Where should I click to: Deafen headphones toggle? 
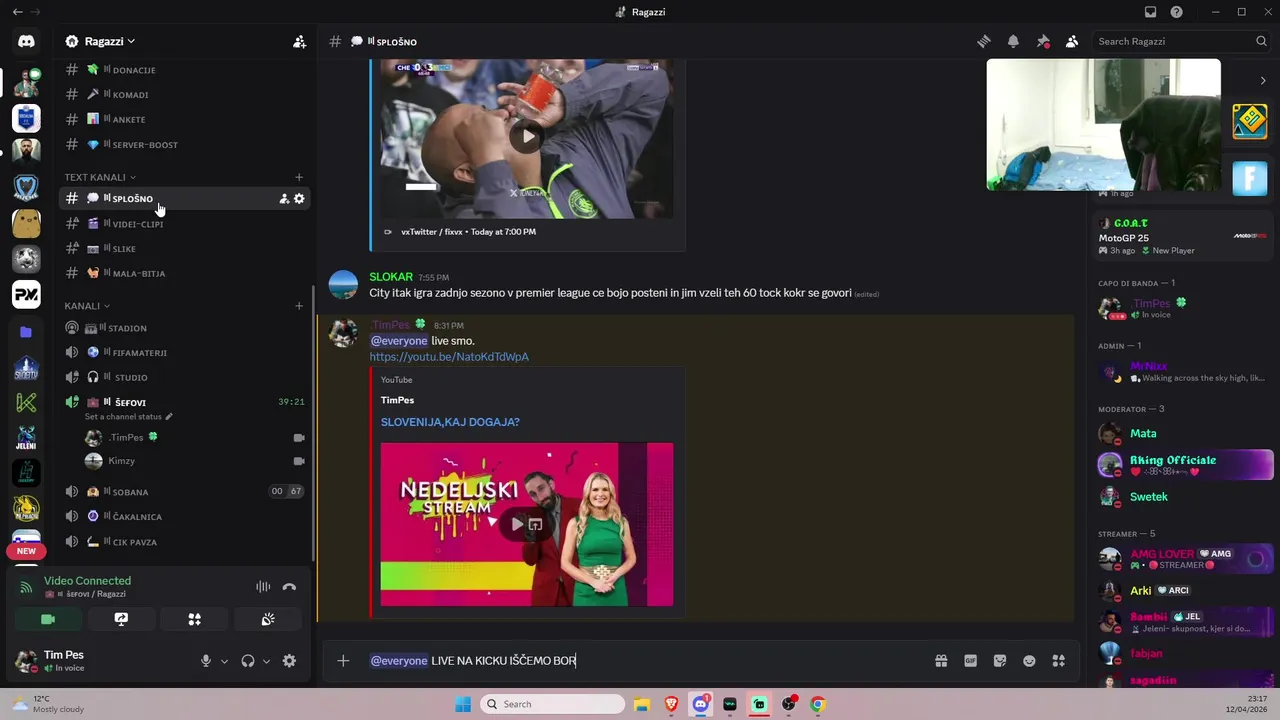pos(248,661)
